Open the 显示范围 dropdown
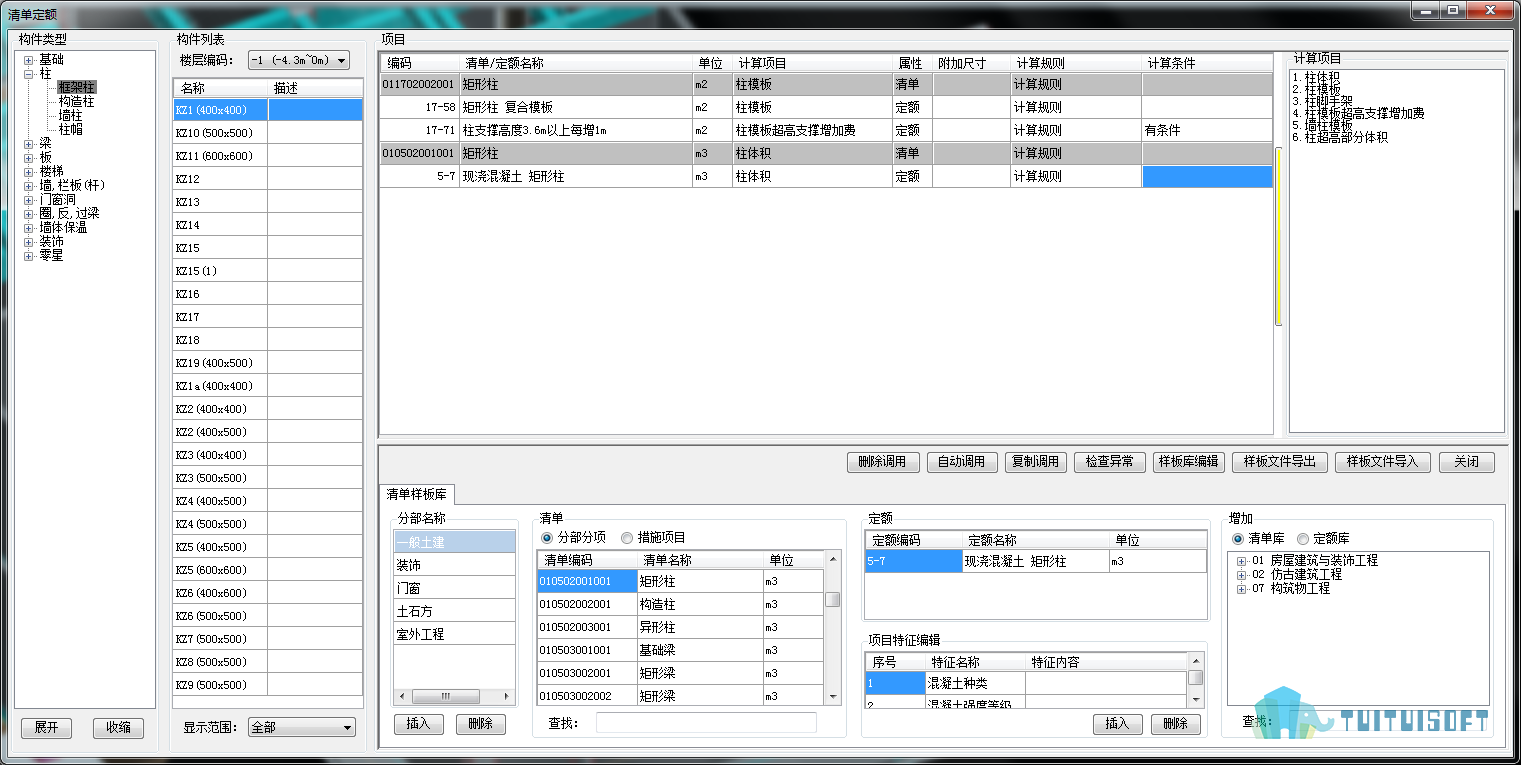1521x765 pixels. (x=302, y=727)
